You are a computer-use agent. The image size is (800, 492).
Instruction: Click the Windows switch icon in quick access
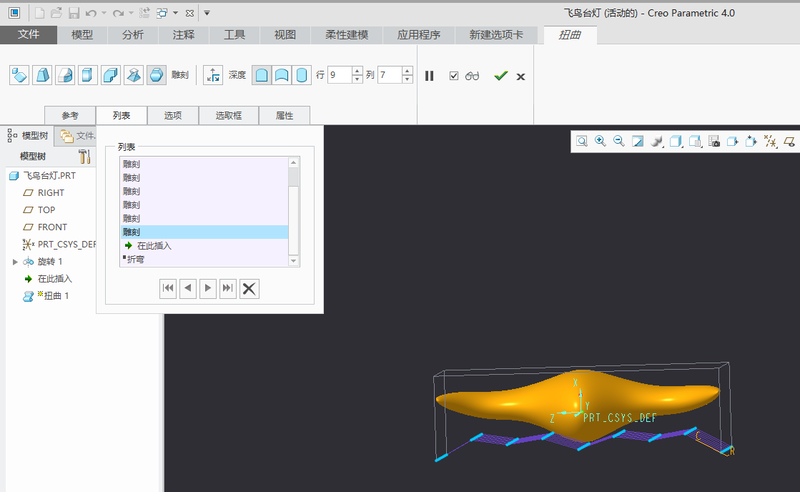point(162,13)
